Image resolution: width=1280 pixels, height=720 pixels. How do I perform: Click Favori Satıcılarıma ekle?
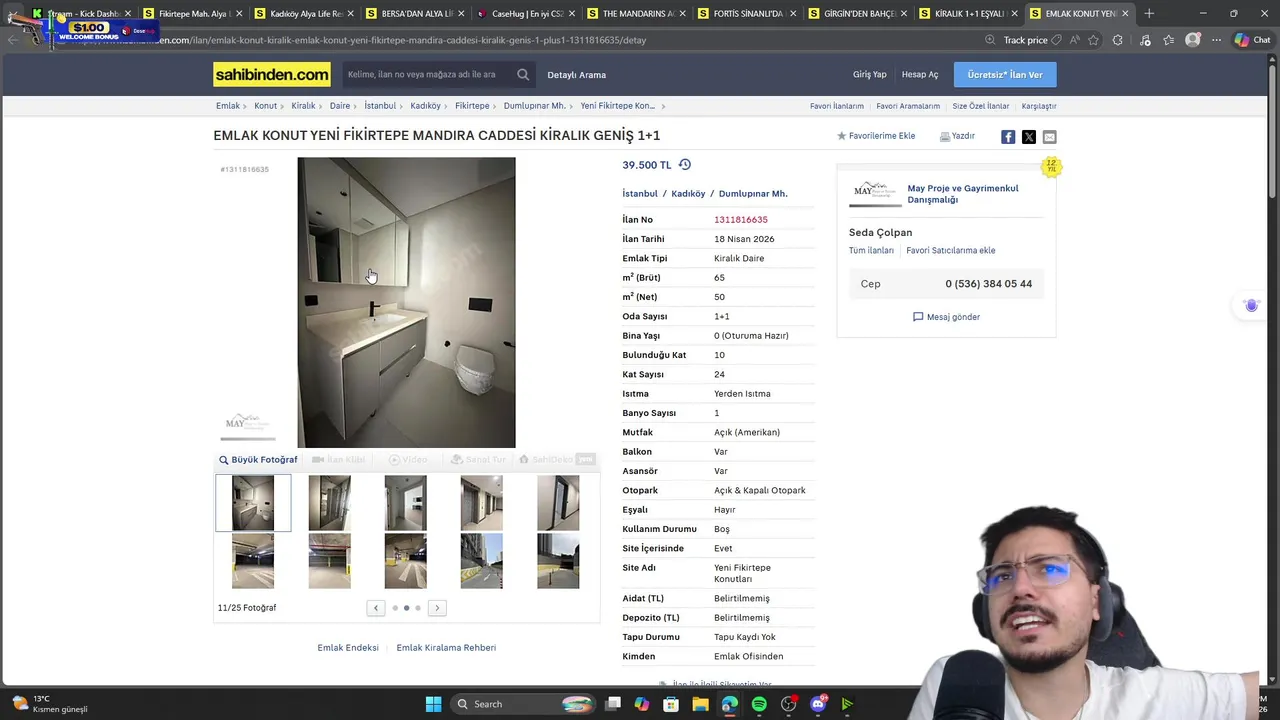pos(950,251)
